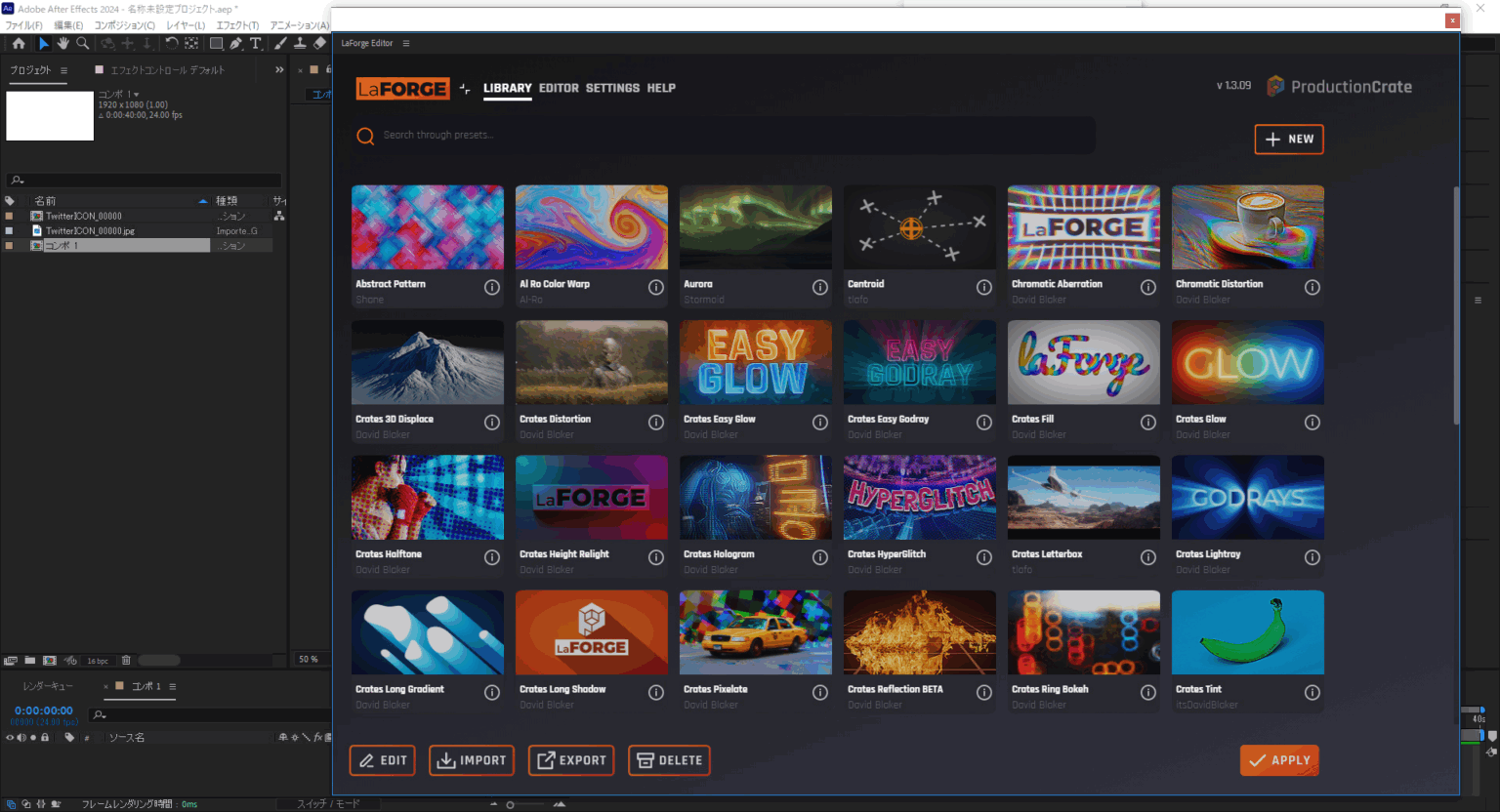This screenshot has width=1500, height=812.
Task: Switch to the EDITOR tab
Action: [x=559, y=88]
